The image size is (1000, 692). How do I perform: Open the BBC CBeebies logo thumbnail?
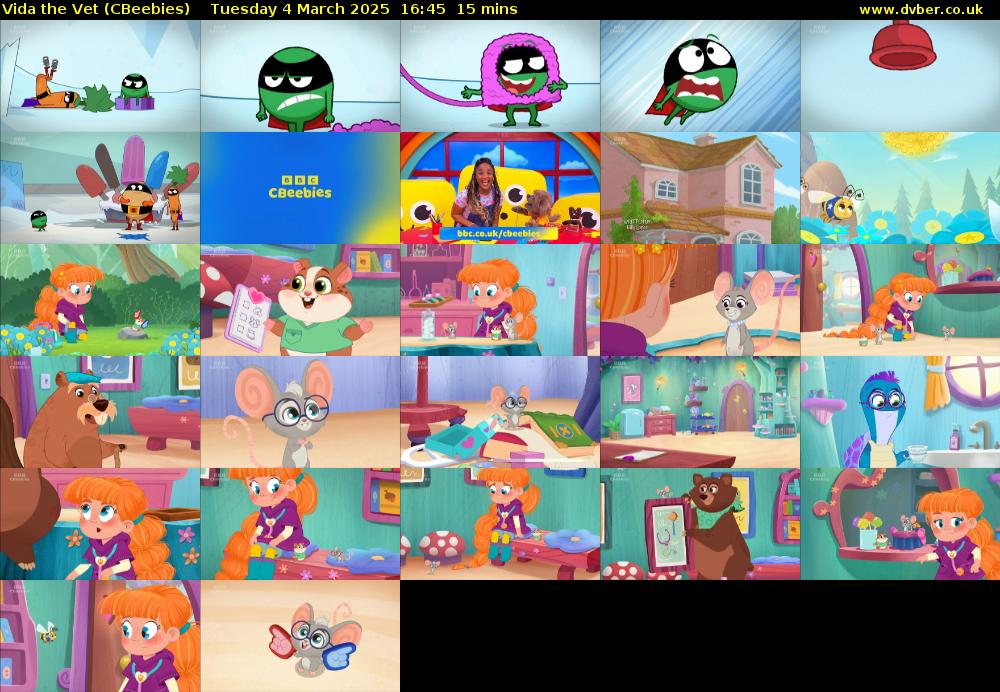(300, 188)
